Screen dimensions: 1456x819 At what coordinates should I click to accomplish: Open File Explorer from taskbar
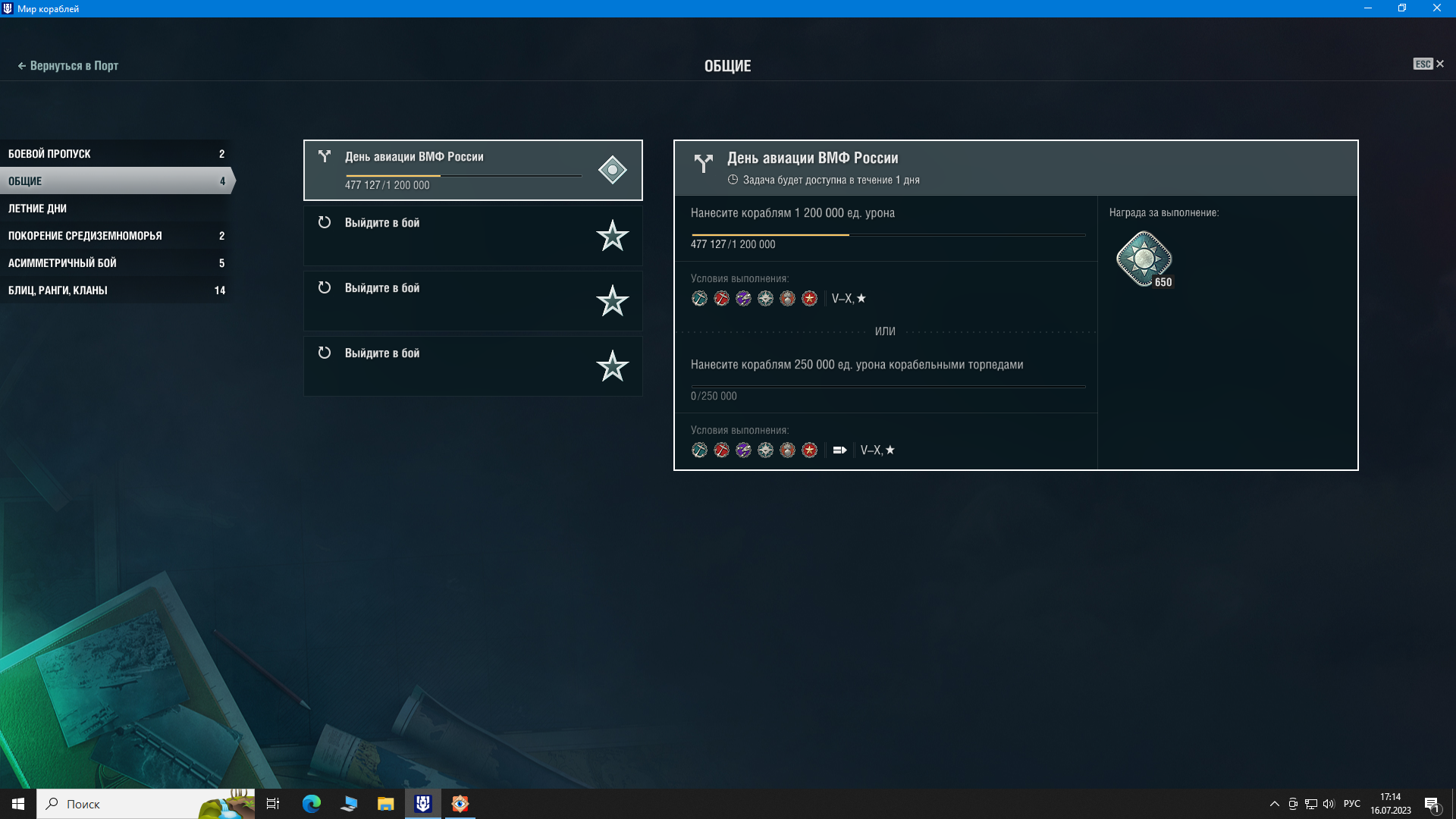[386, 804]
